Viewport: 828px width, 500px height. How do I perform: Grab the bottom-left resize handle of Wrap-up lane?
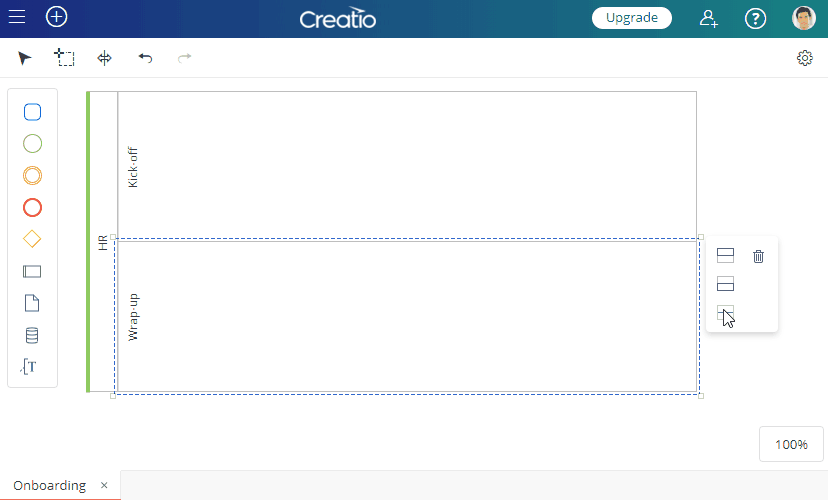click(x=113, y=395)
